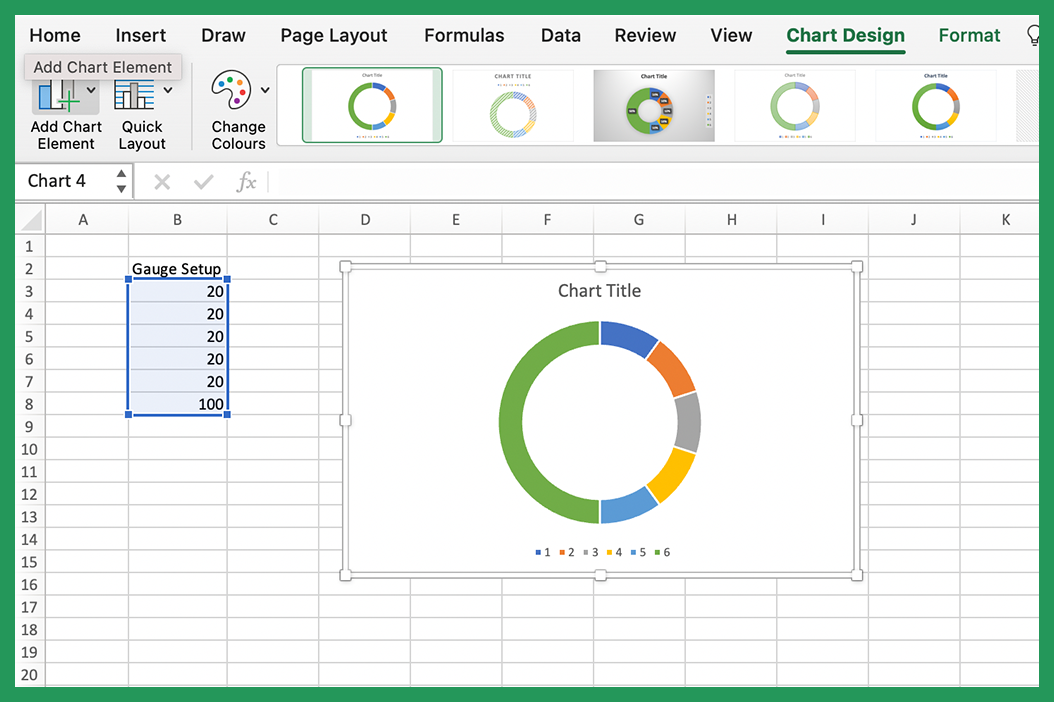Click the Cancel X icon in formula bar

click(x=161, y=182)
